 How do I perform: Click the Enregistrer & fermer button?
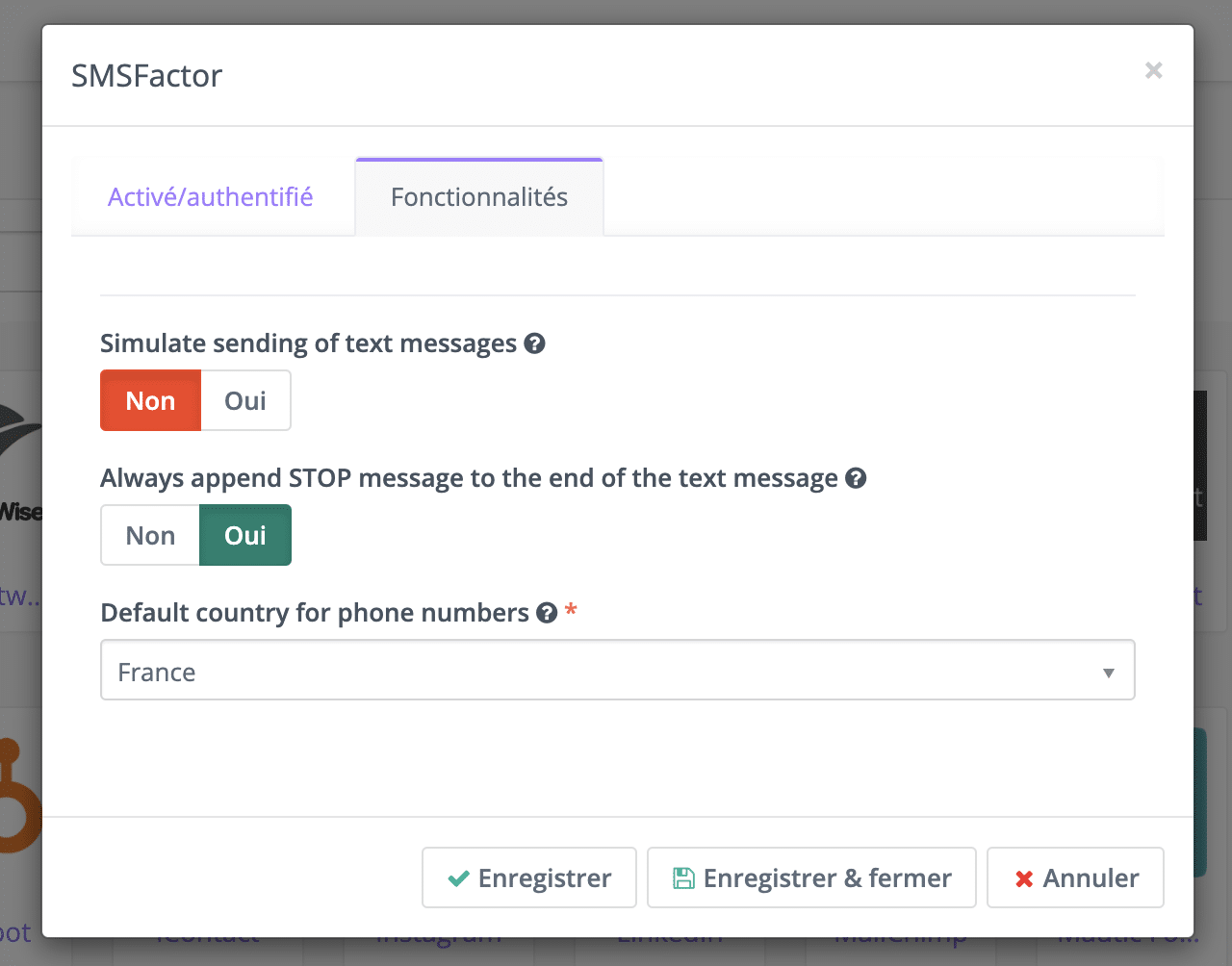811,877
